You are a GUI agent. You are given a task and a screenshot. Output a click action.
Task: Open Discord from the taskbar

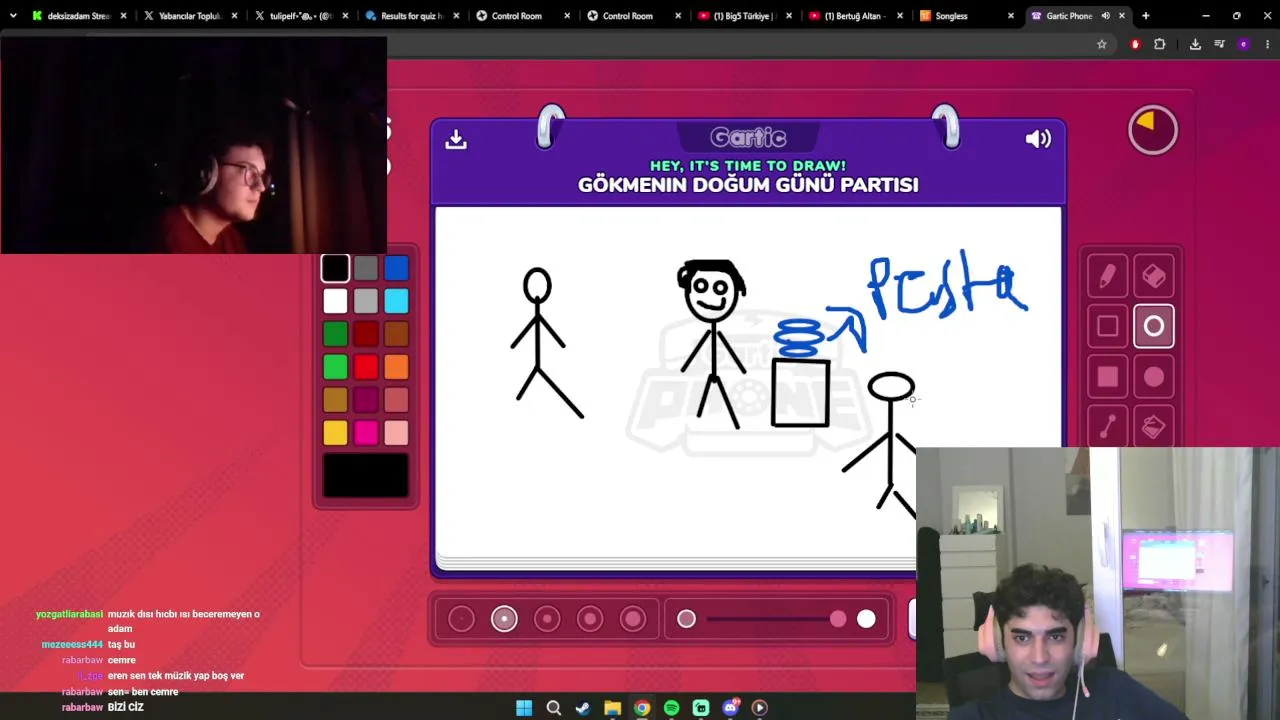[731, 708]
